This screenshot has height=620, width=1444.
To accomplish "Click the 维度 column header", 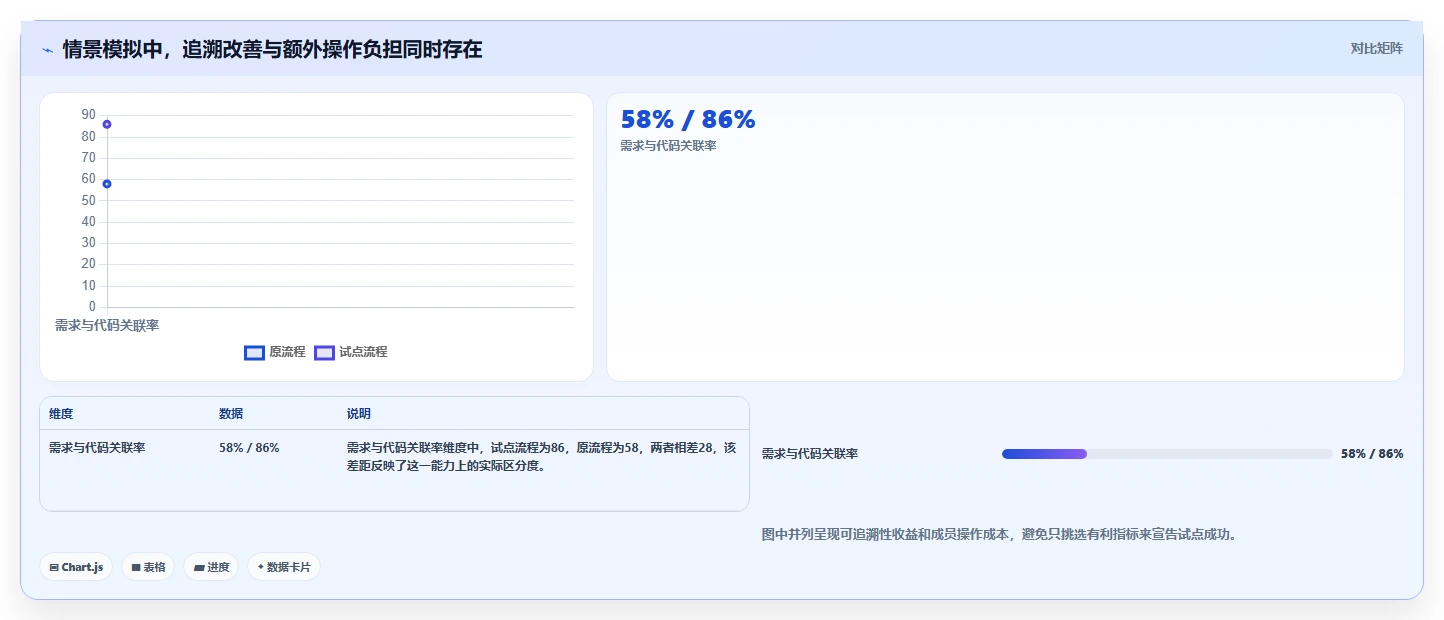I will (61, 414).
